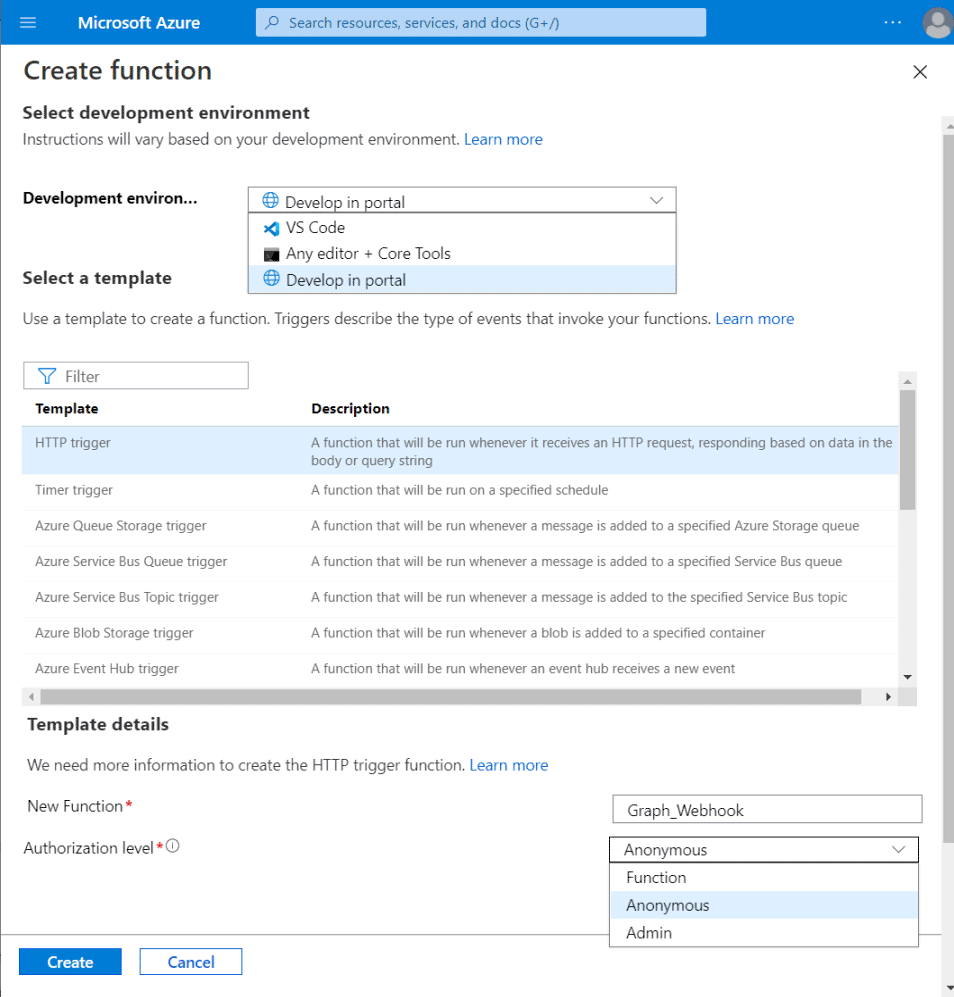Image resolution: width=954 pixels, height=997 pixels.
Task: Click the template list vertical scrollbar thumb
Action: pyautogui.click(x=908, y=450)
